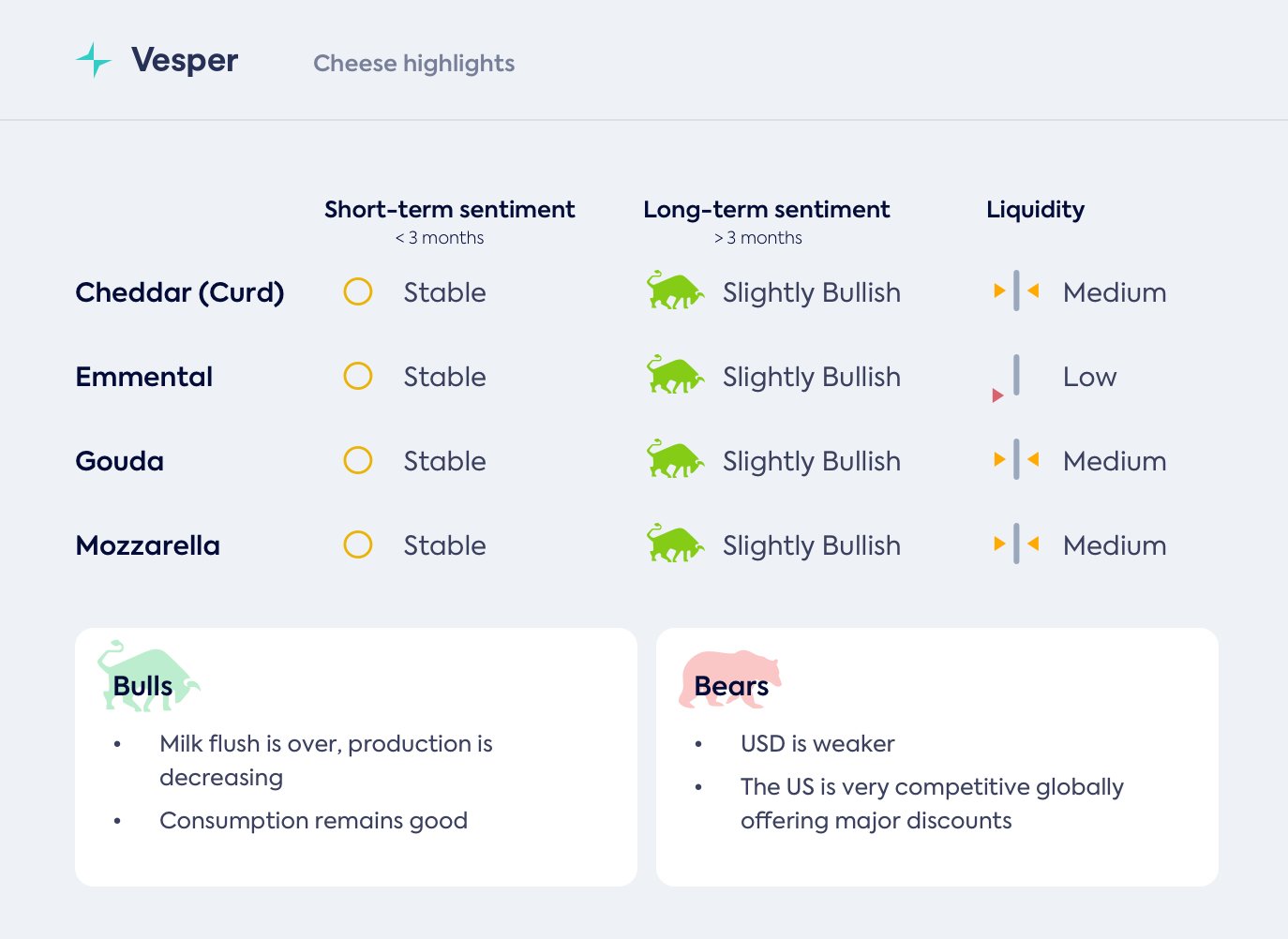Click the Short-term sentiment column header
1288x939 pixels.
point(449,210)
